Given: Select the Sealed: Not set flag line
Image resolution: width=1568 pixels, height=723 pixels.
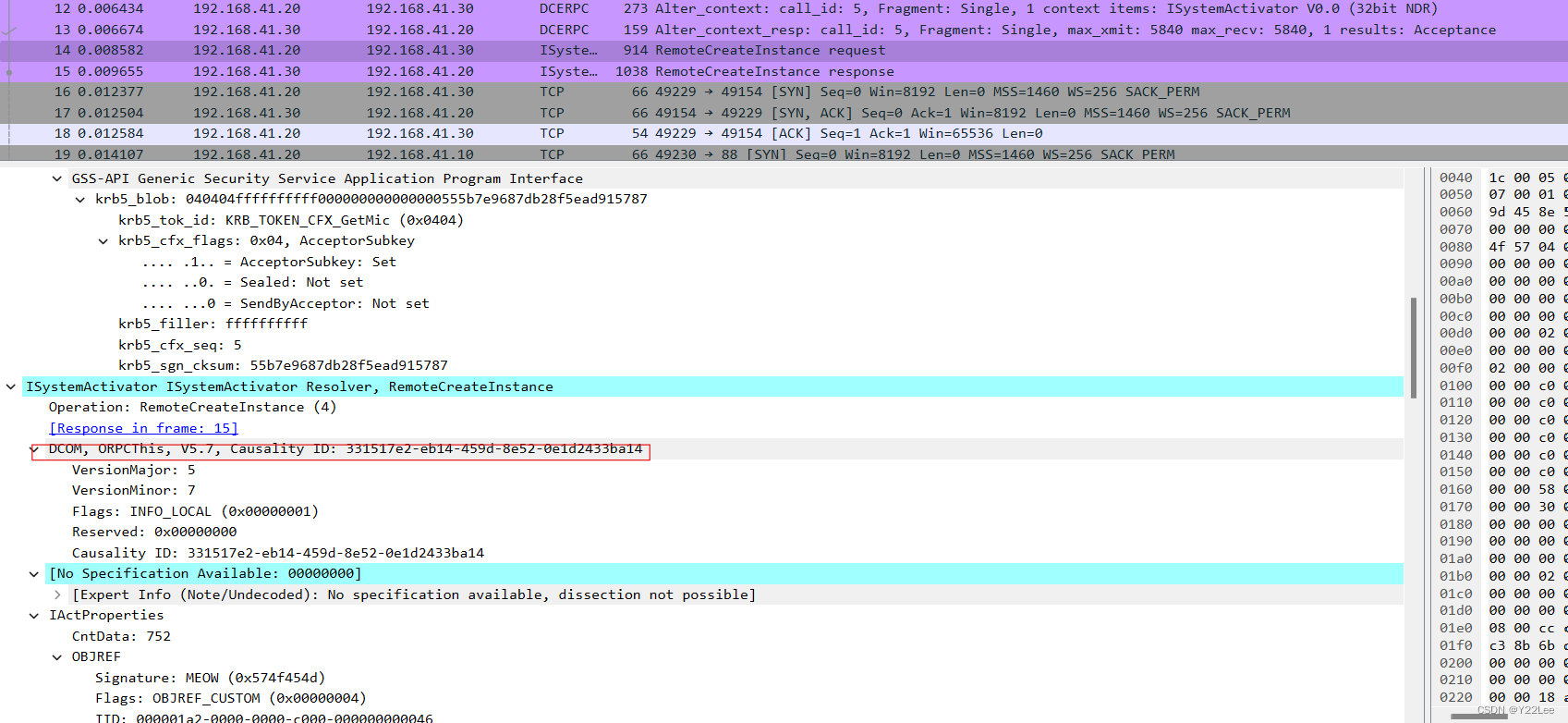Looking at the screenshot, I should pos(252,283).
